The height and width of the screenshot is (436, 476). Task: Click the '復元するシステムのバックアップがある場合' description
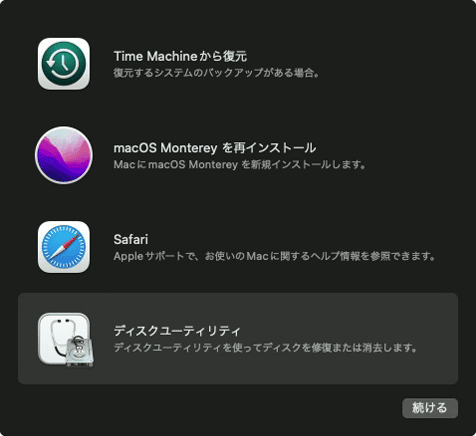(216, 73)
